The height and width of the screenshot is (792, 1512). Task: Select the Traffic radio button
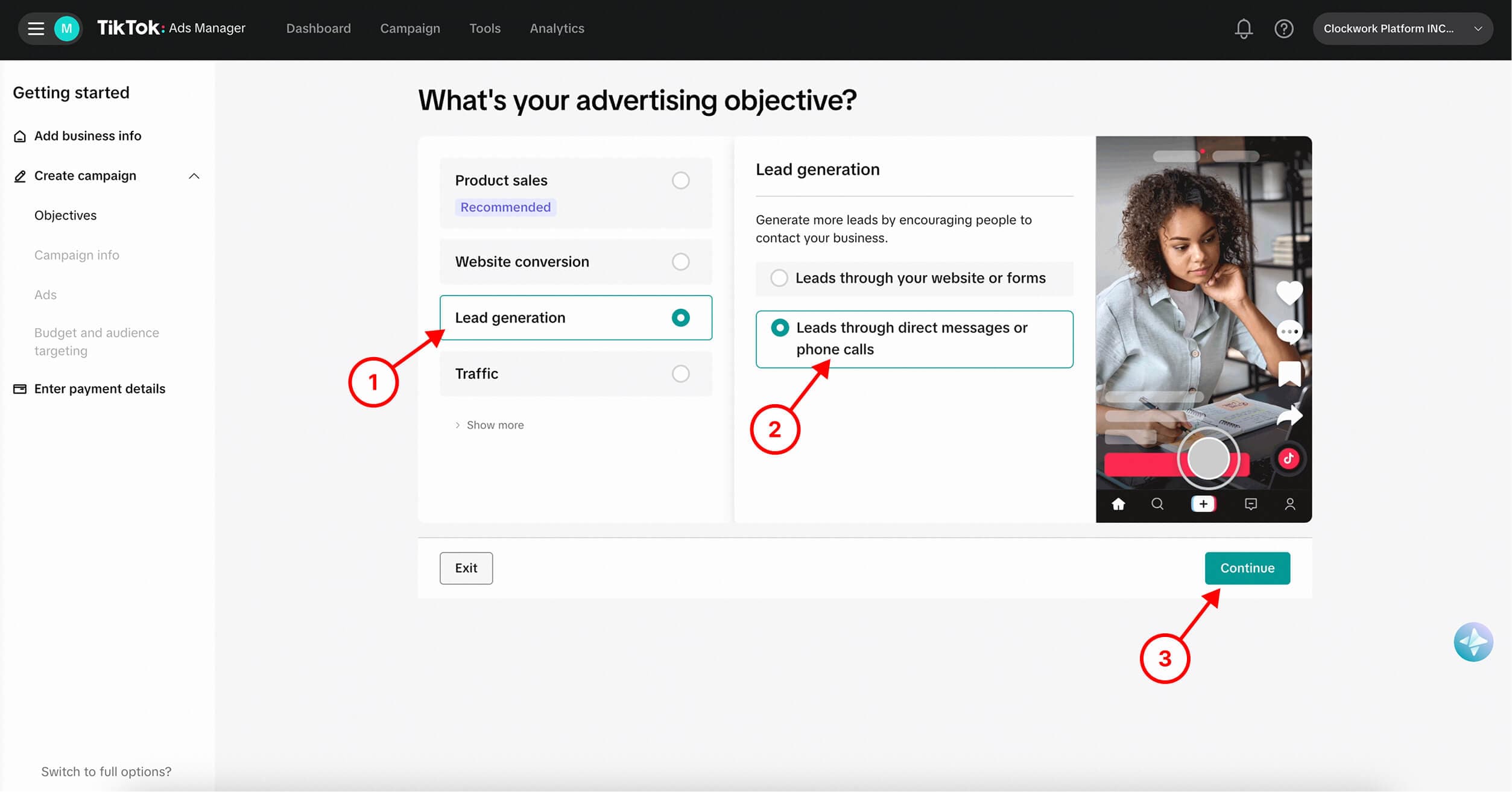pos(681,374)
